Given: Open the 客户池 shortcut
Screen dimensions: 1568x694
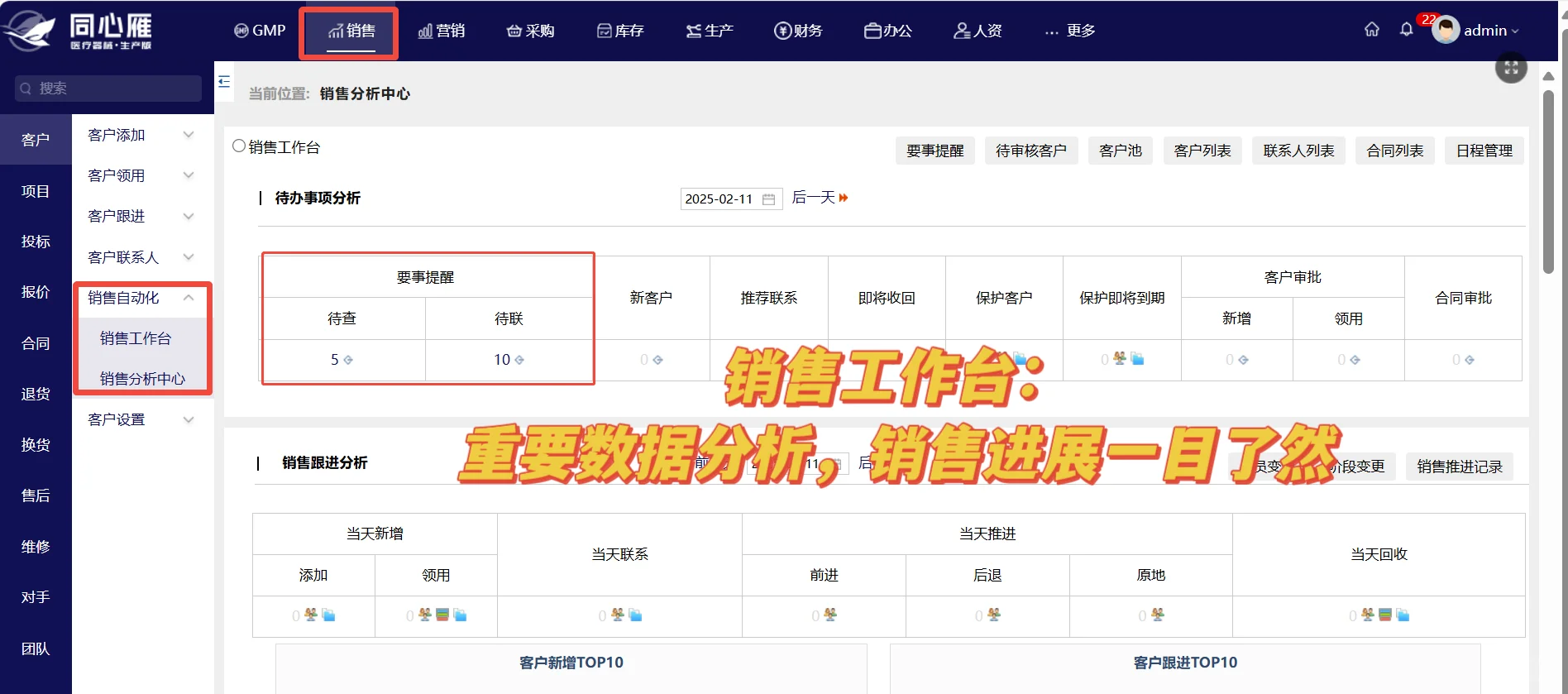Looking at the screenshot, I should [x=1121, y=151].
